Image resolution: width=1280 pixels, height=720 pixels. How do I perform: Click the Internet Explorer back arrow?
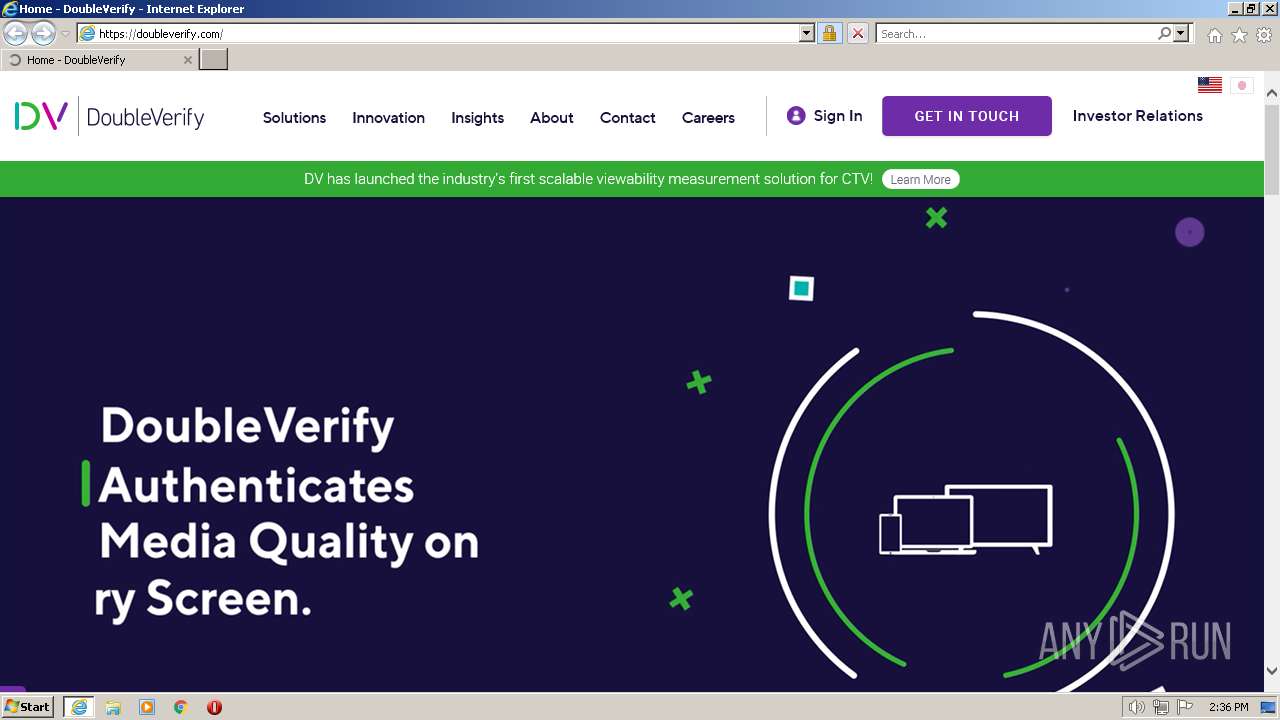click(x=16, y=34)
